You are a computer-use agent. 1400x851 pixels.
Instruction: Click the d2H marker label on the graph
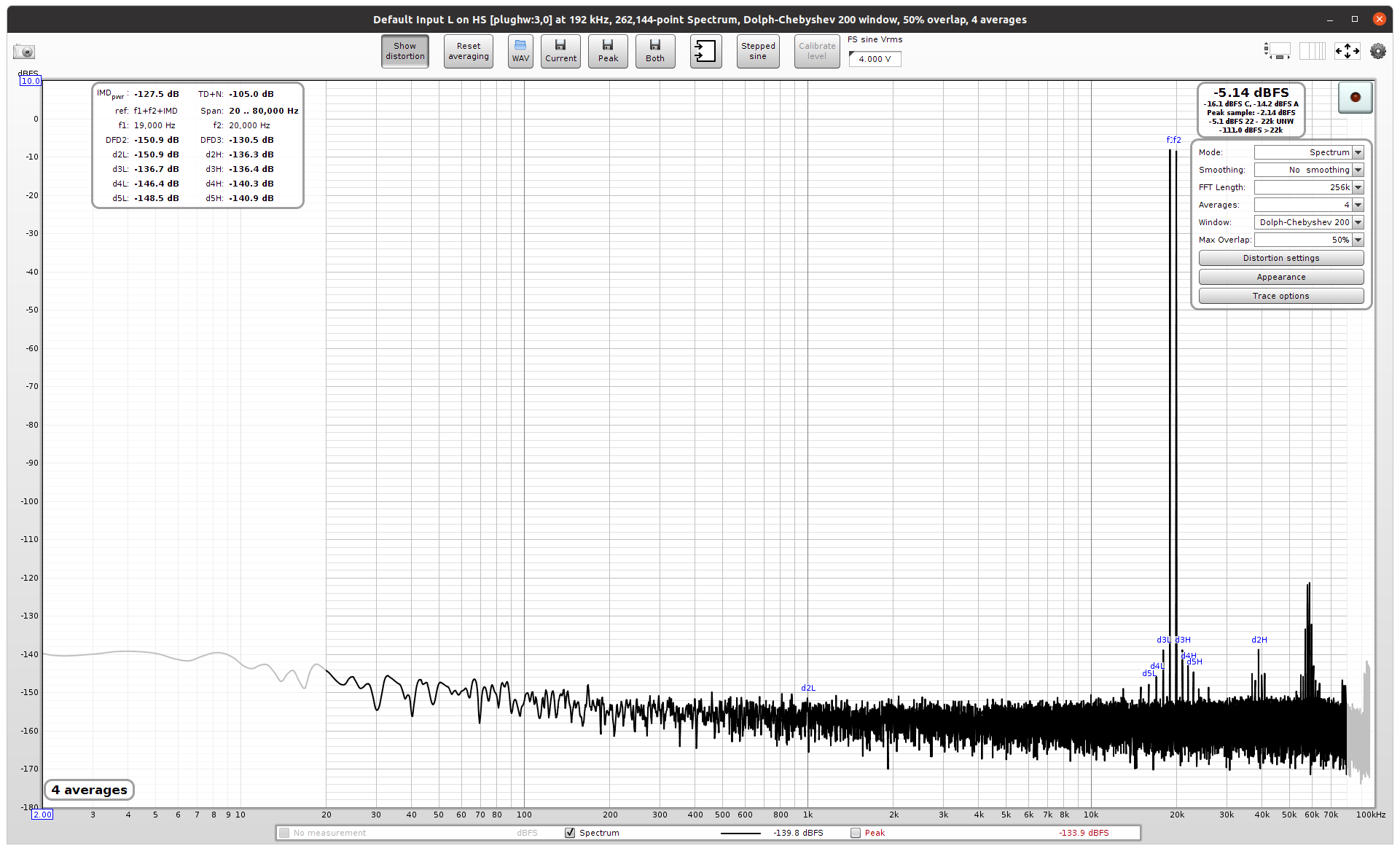(x=1259, y=640)
